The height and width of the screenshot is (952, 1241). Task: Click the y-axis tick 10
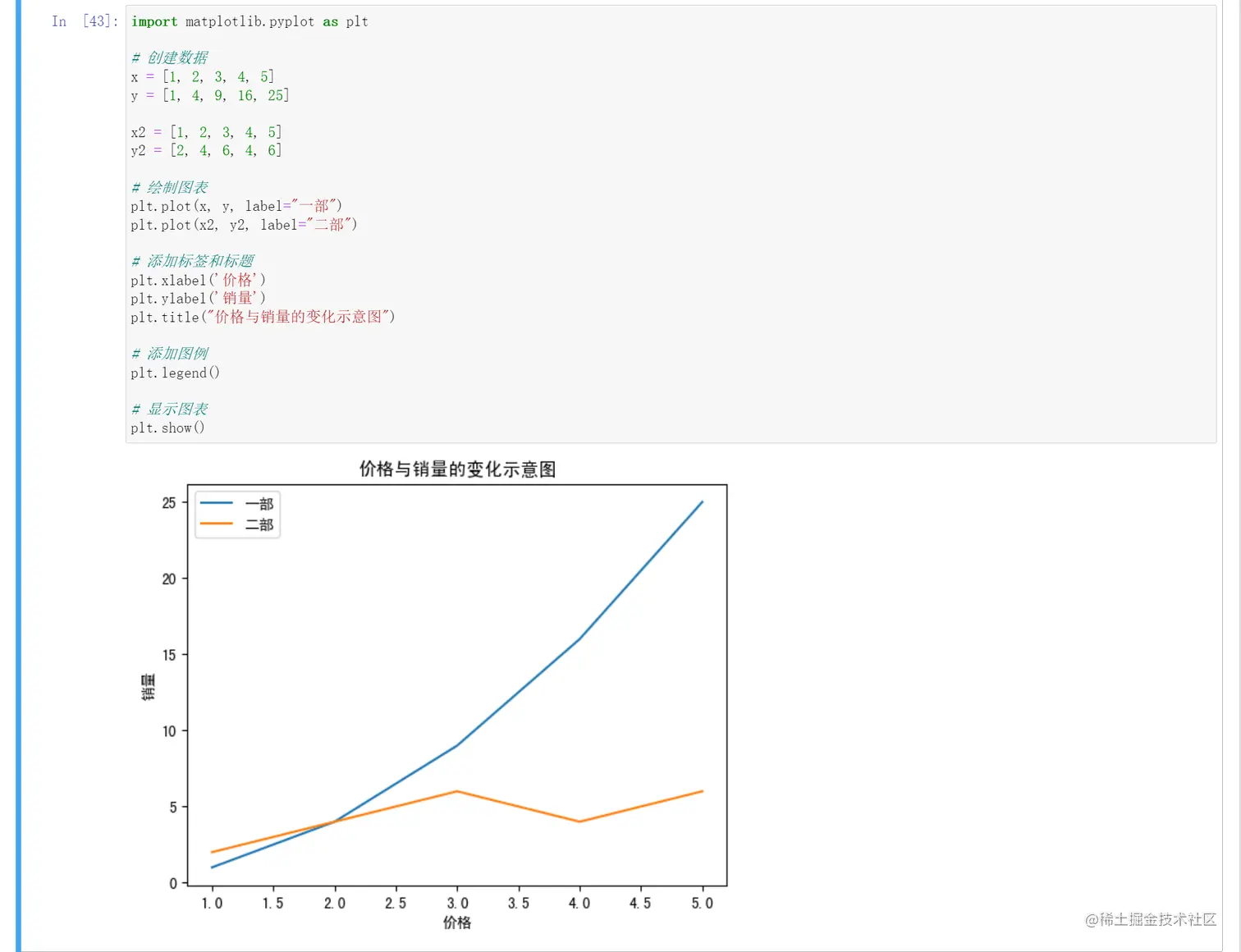point(169,731)
